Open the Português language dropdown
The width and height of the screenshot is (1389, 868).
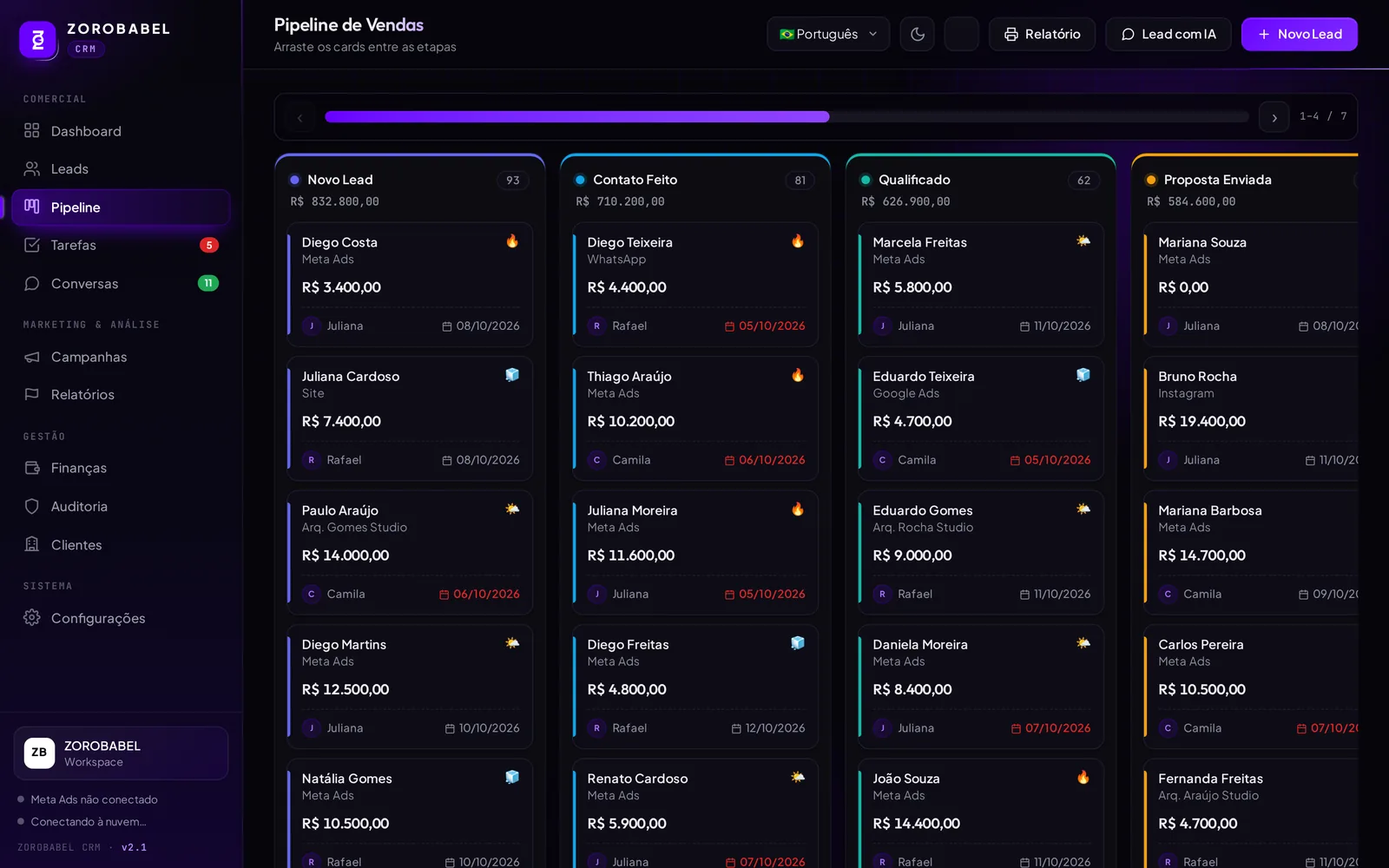(828, 34)
